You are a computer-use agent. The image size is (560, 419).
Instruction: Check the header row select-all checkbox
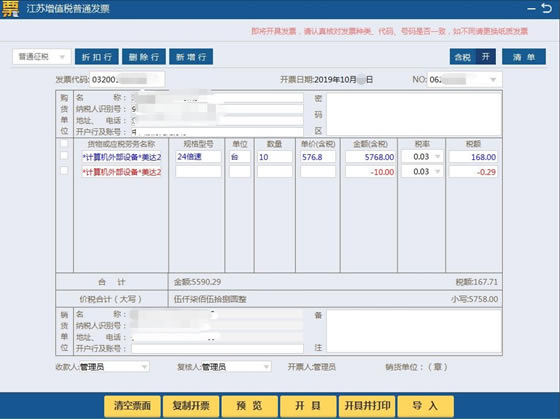coord(64,144)
